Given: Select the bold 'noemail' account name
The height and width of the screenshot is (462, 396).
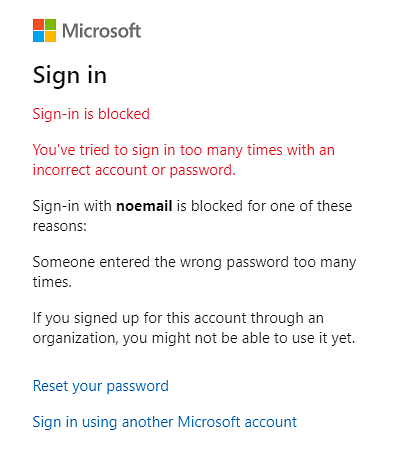Looking at the screenshot, I should tap(144, 206).
